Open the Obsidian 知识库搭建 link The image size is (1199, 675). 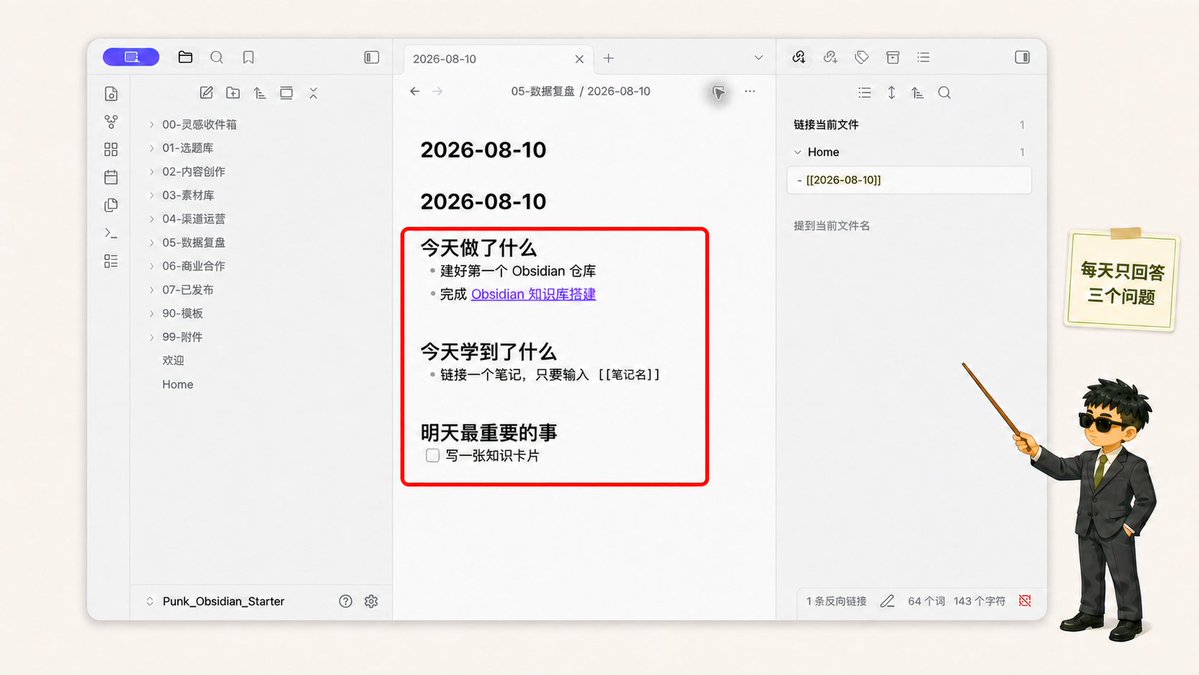coord(533,294)
